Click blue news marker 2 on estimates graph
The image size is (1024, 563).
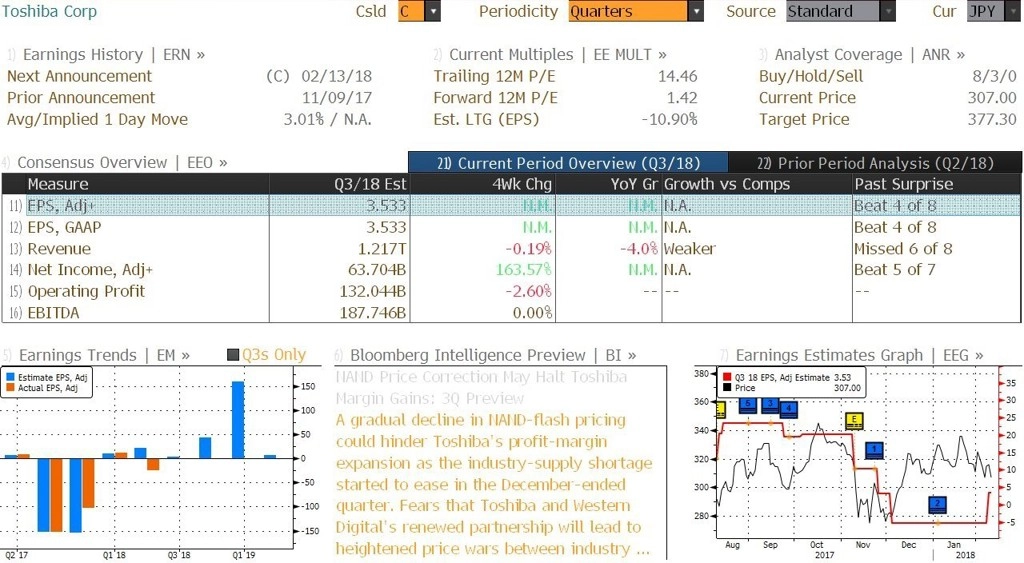tap(938, 505)
